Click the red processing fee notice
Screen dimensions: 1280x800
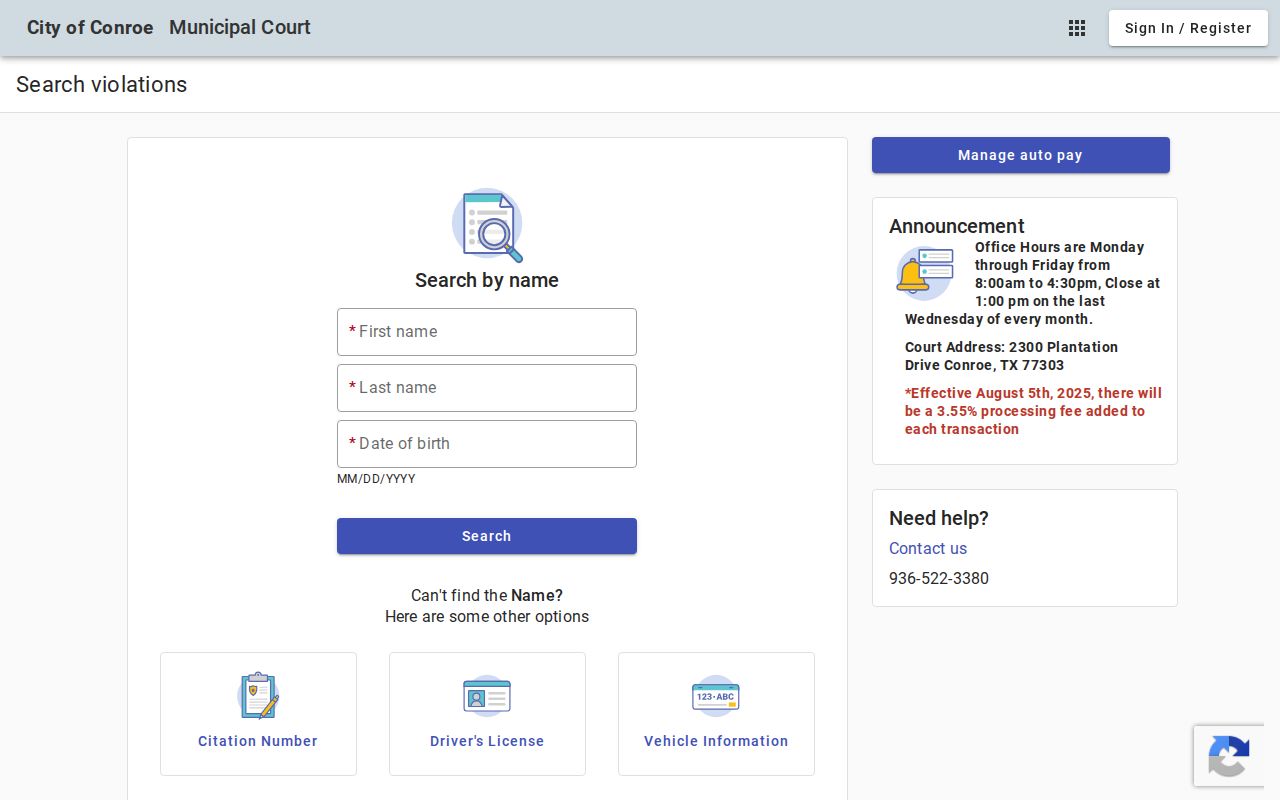[x=1033, y=411]
